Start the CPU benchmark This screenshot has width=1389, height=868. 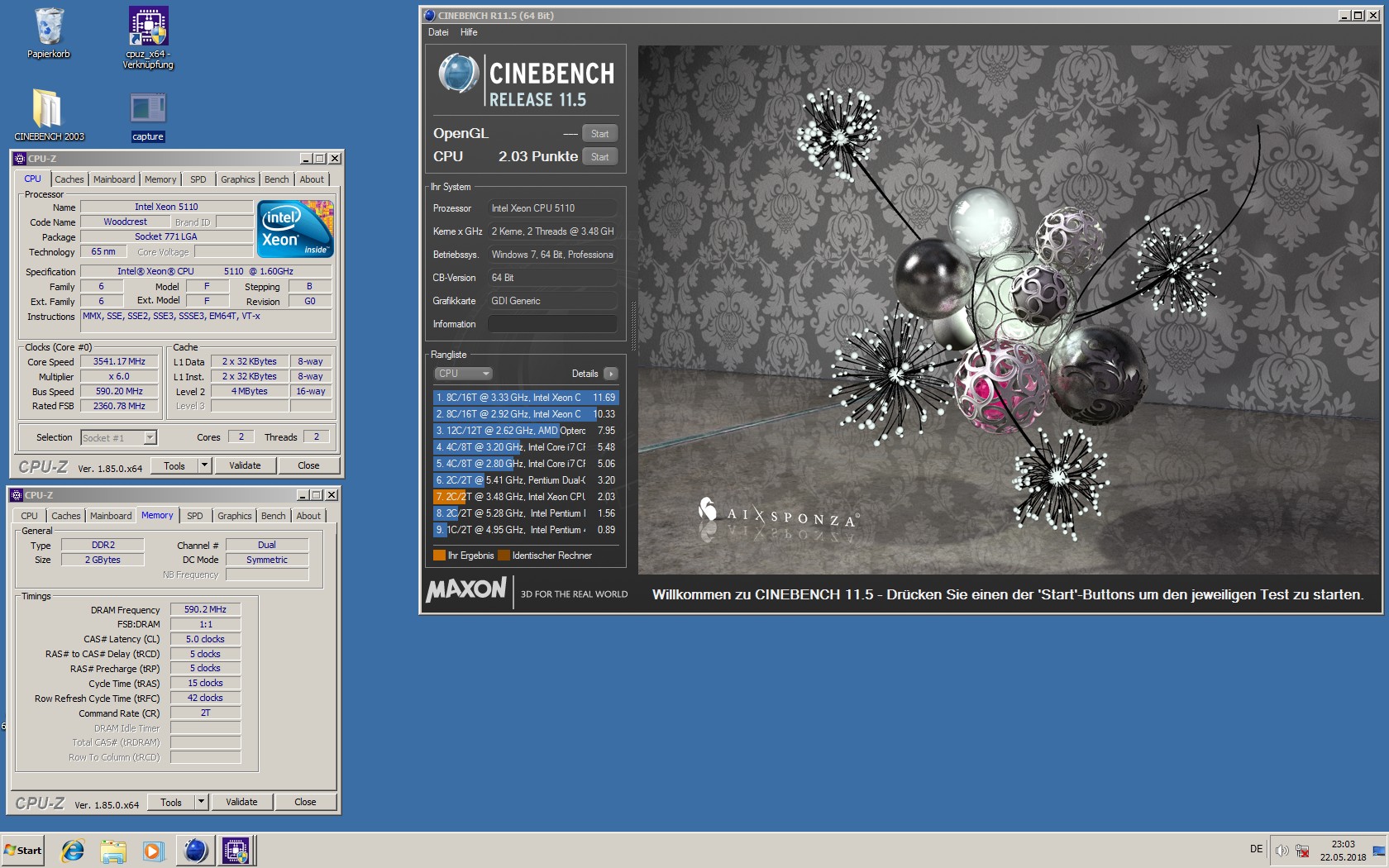(x=599, y=156)
